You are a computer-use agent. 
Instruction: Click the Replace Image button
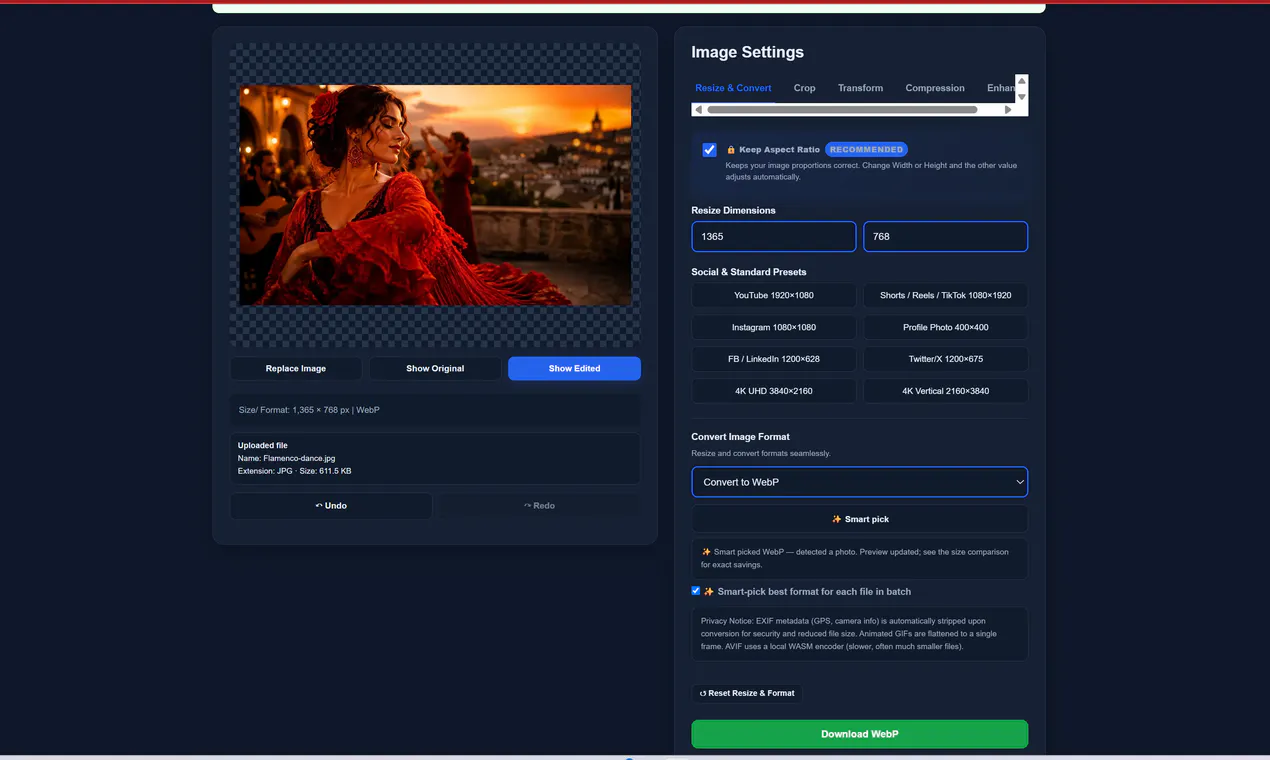pyautogui.click(x=296, y=369)
